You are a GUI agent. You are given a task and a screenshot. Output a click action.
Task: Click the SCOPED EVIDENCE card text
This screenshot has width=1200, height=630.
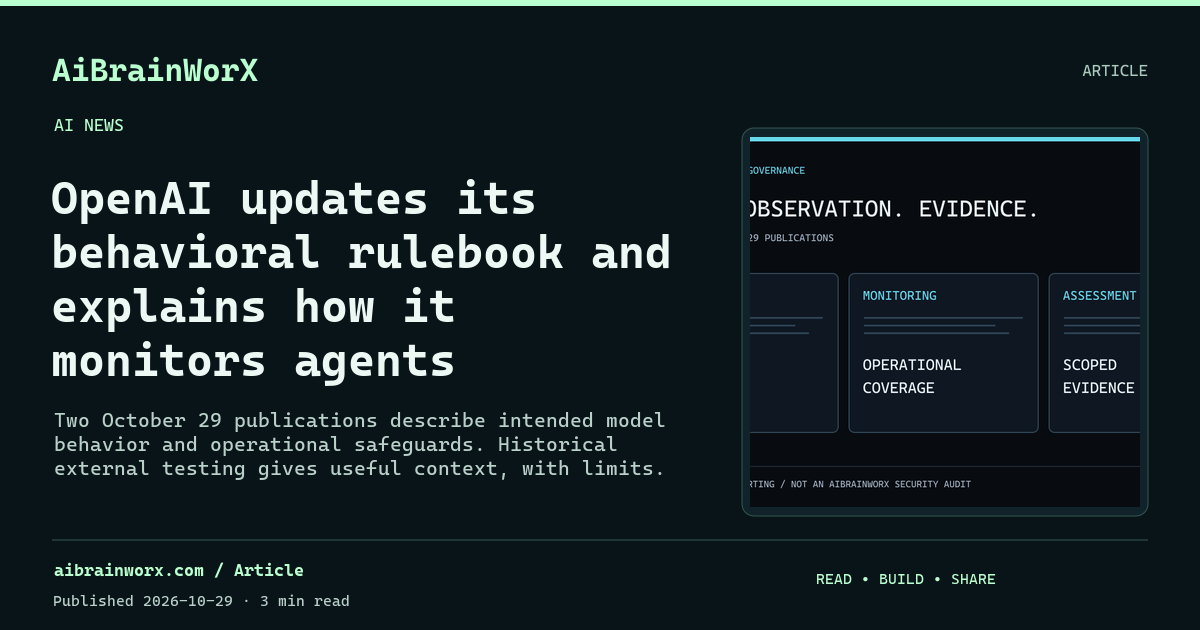tap(1098, 376)
